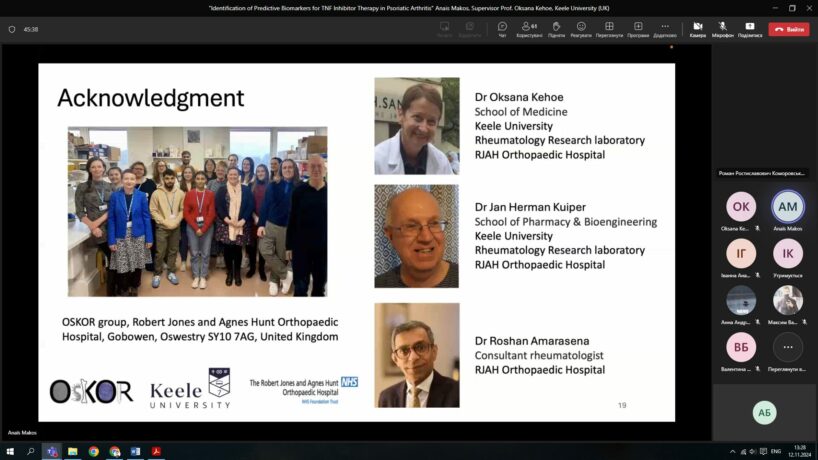Viewport: 818px width, 460px height.
Task: Click the АБ self-view avatar
Action: (765, 412)
